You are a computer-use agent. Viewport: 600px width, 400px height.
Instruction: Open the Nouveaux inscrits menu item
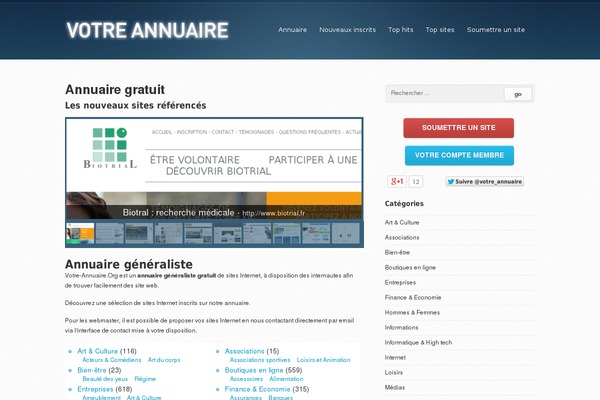(x=347, y=29)
